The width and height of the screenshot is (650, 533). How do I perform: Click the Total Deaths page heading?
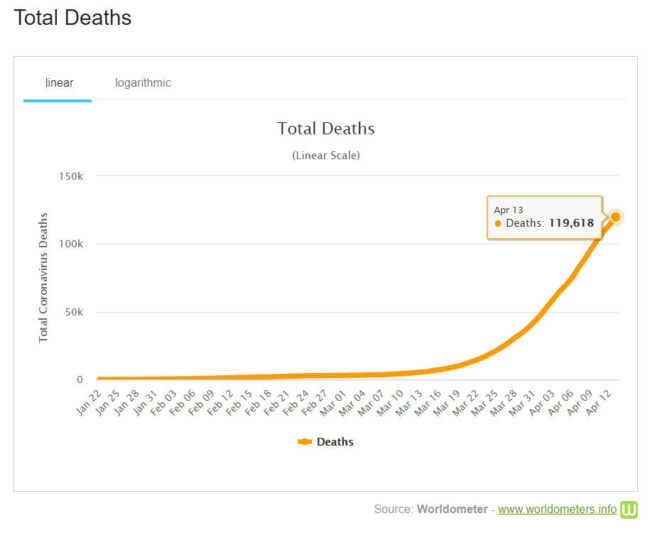point(72,18)
